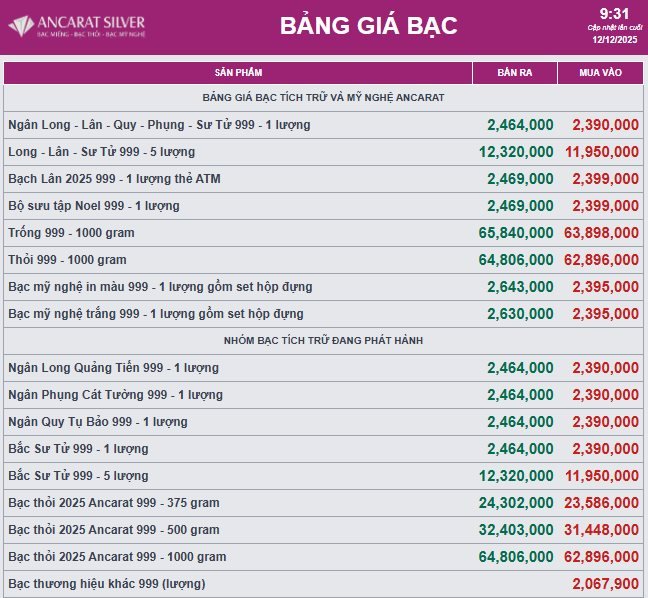The image size is (648, 598).
Task: Click the MUA VÀO column header
Action: pyautogui.click(x=600, y=73)
